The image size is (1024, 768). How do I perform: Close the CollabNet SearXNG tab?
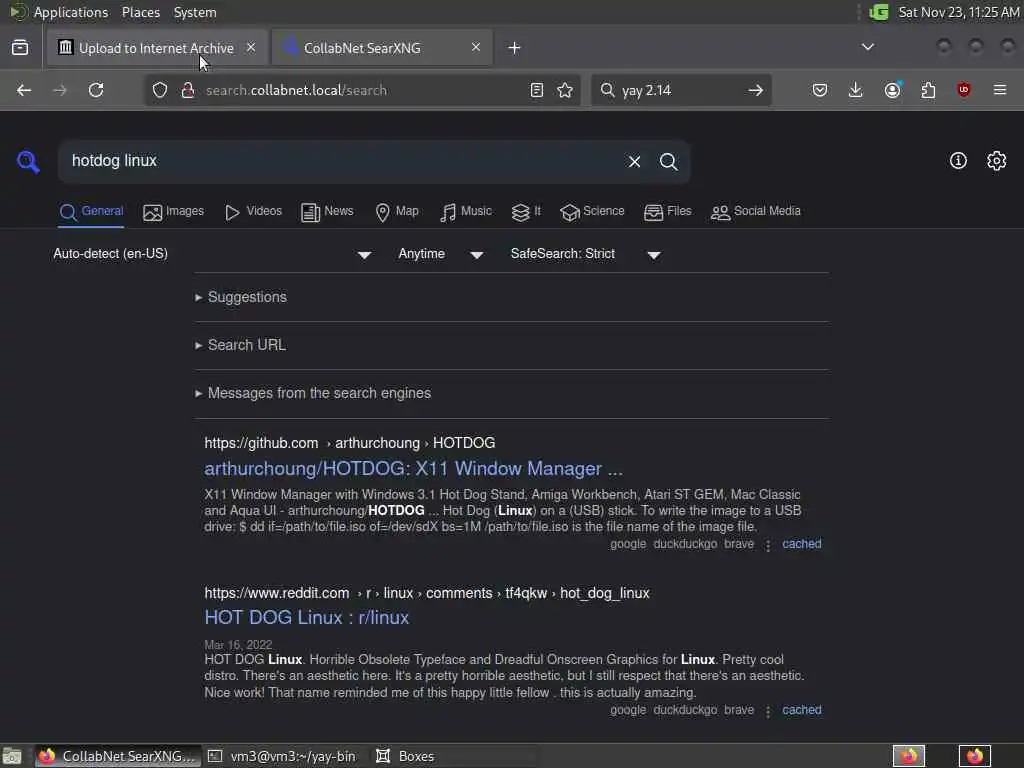475,48
